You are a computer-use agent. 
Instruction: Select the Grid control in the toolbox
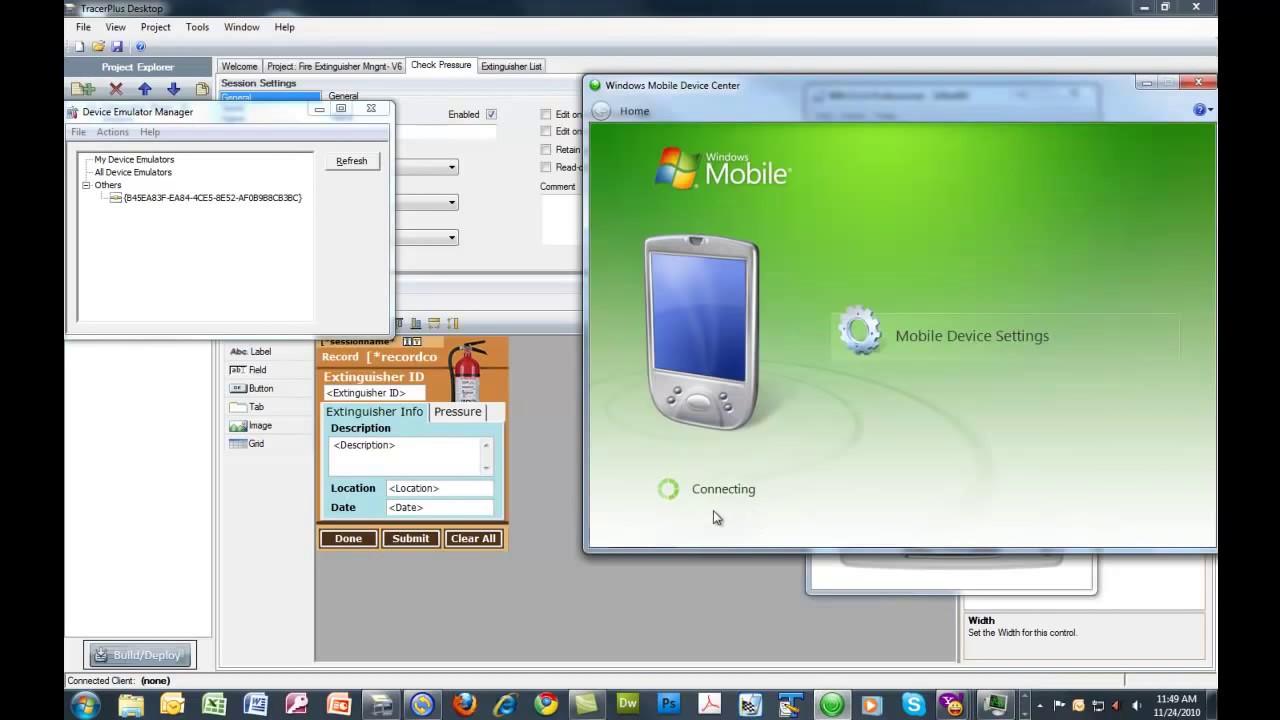[x=248, y=444]
